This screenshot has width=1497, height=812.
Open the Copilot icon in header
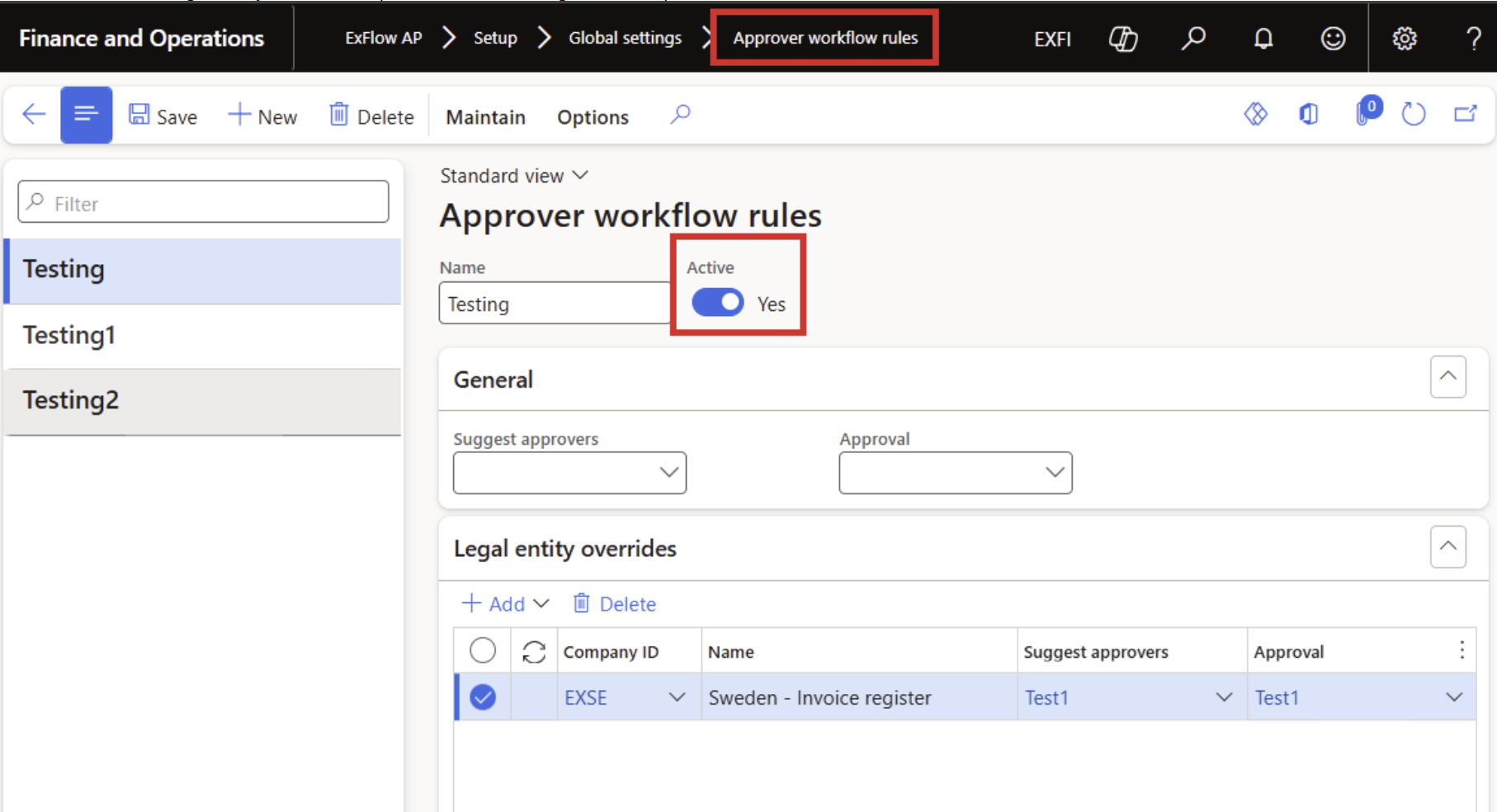[x=1123, y=38]
